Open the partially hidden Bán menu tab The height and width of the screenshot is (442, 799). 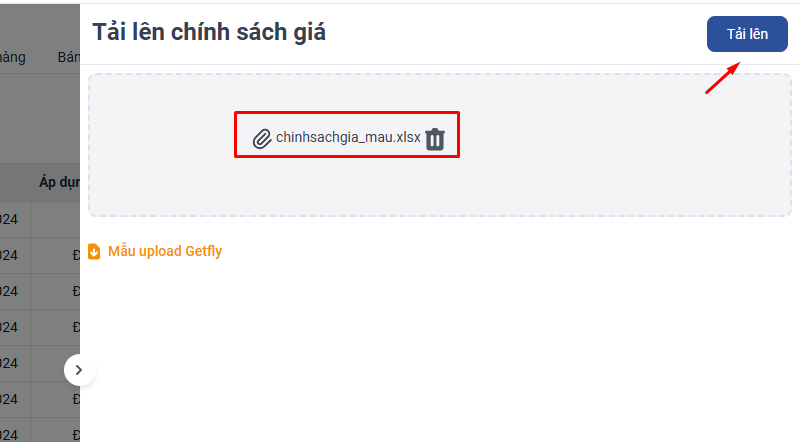click(68, 57)
